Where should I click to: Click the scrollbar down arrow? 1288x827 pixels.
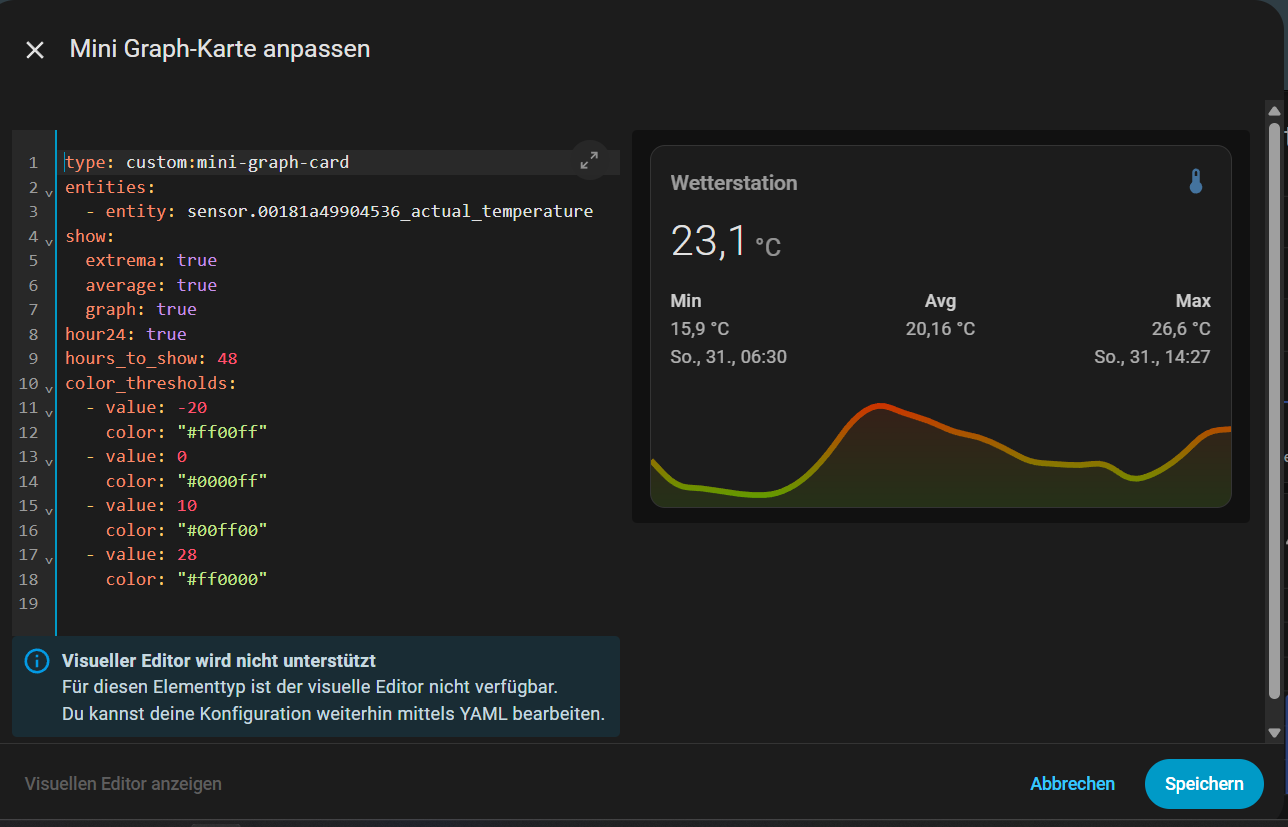pyautogui.click(x=1273, y=733)
